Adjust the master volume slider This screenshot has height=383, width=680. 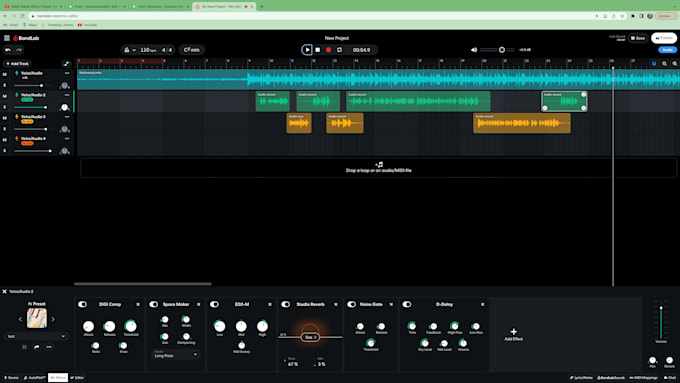pyautogui.click(x=497, y=50)
